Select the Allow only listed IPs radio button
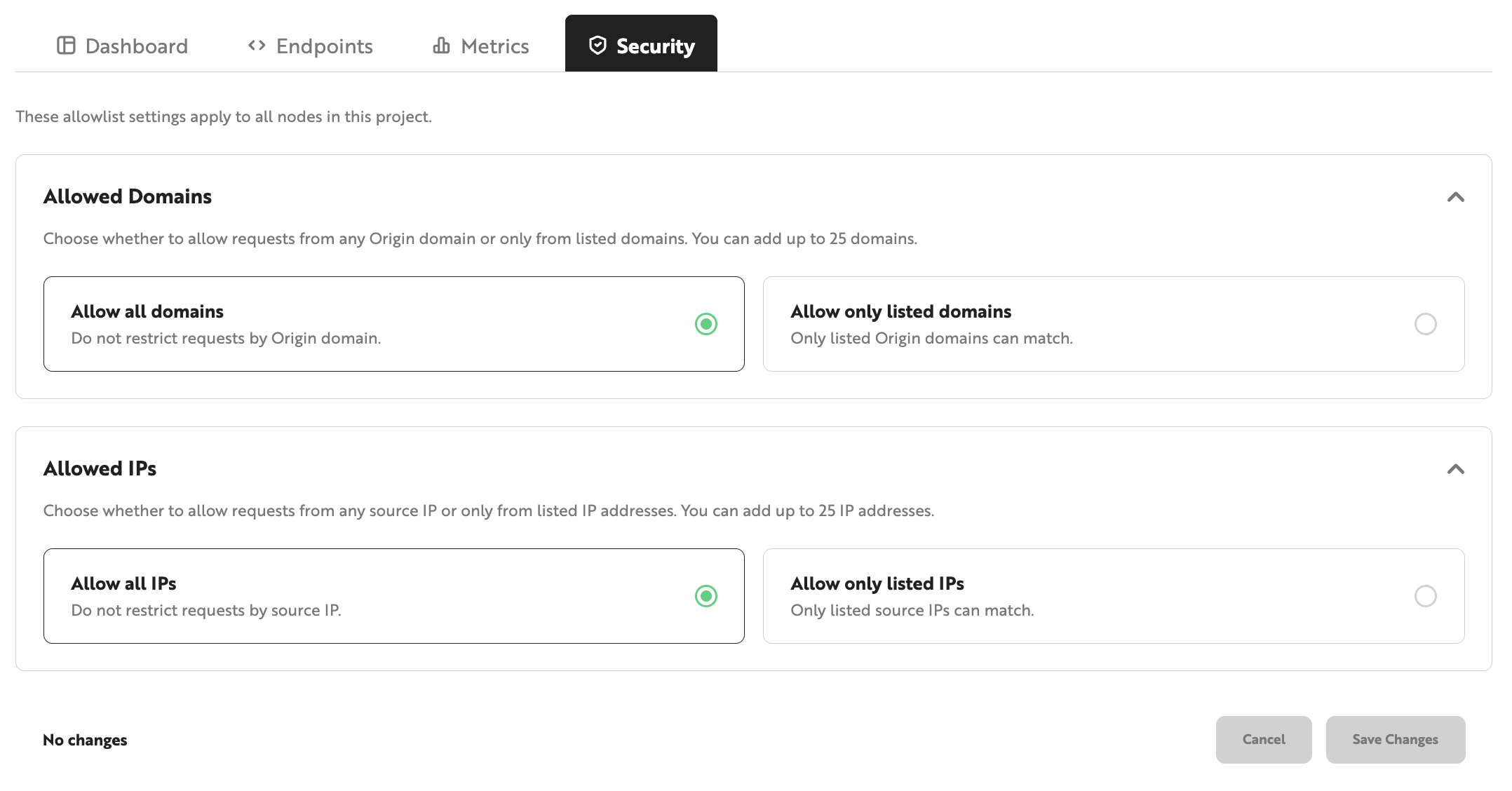This screenshot has width=1512, height=791. point(1426,596)
